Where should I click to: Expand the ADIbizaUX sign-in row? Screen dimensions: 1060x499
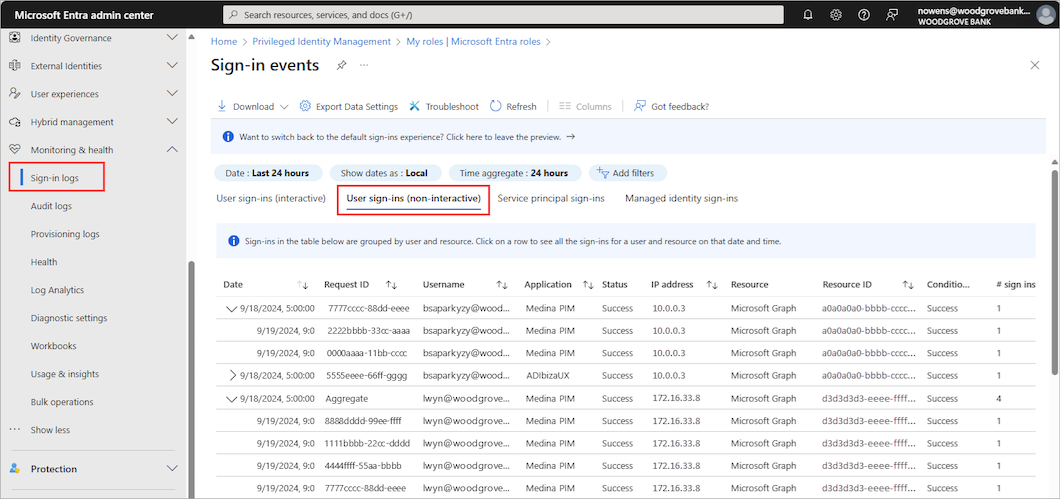234,375
